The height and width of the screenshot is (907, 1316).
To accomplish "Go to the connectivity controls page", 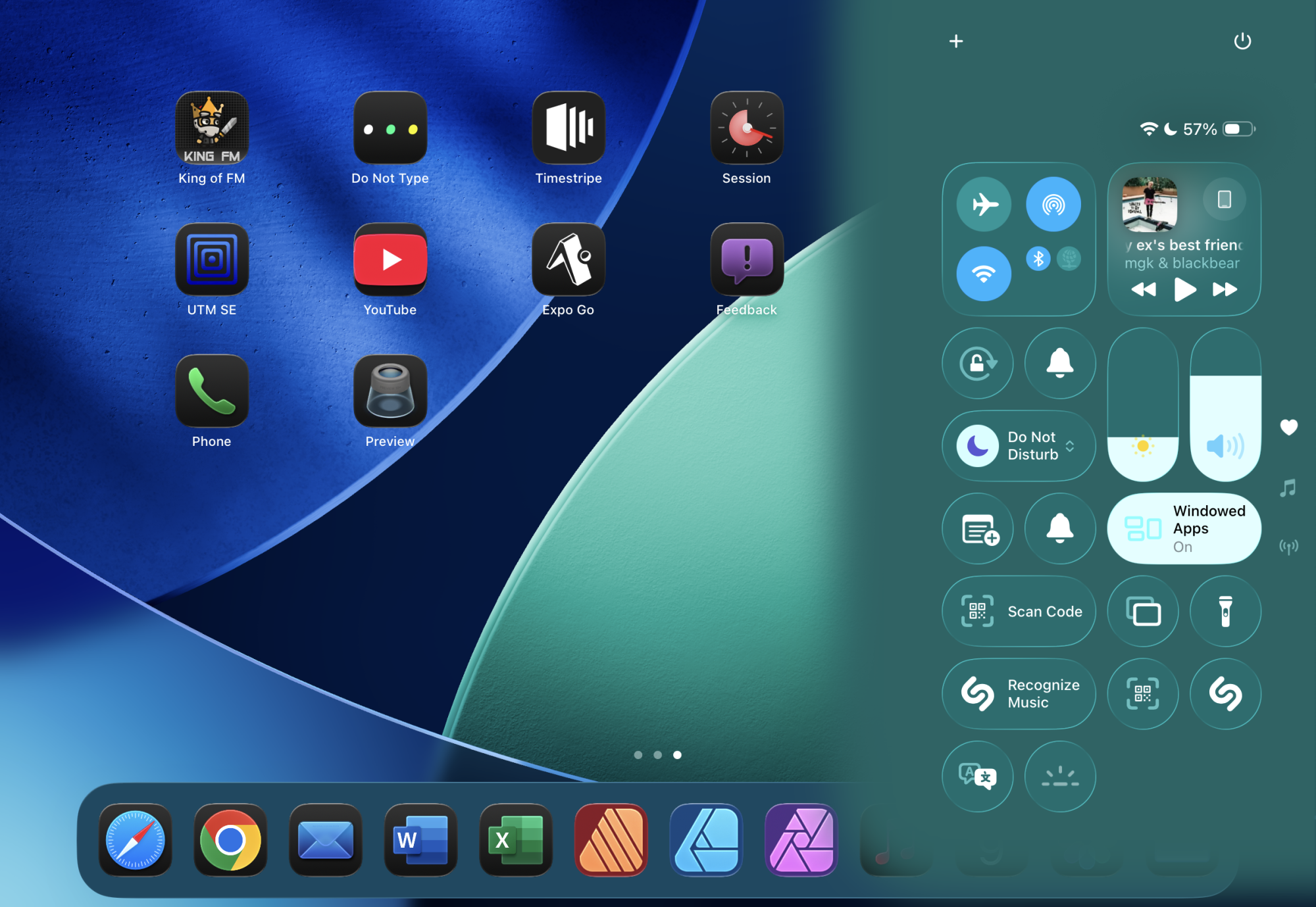I will pos(1288,546).
